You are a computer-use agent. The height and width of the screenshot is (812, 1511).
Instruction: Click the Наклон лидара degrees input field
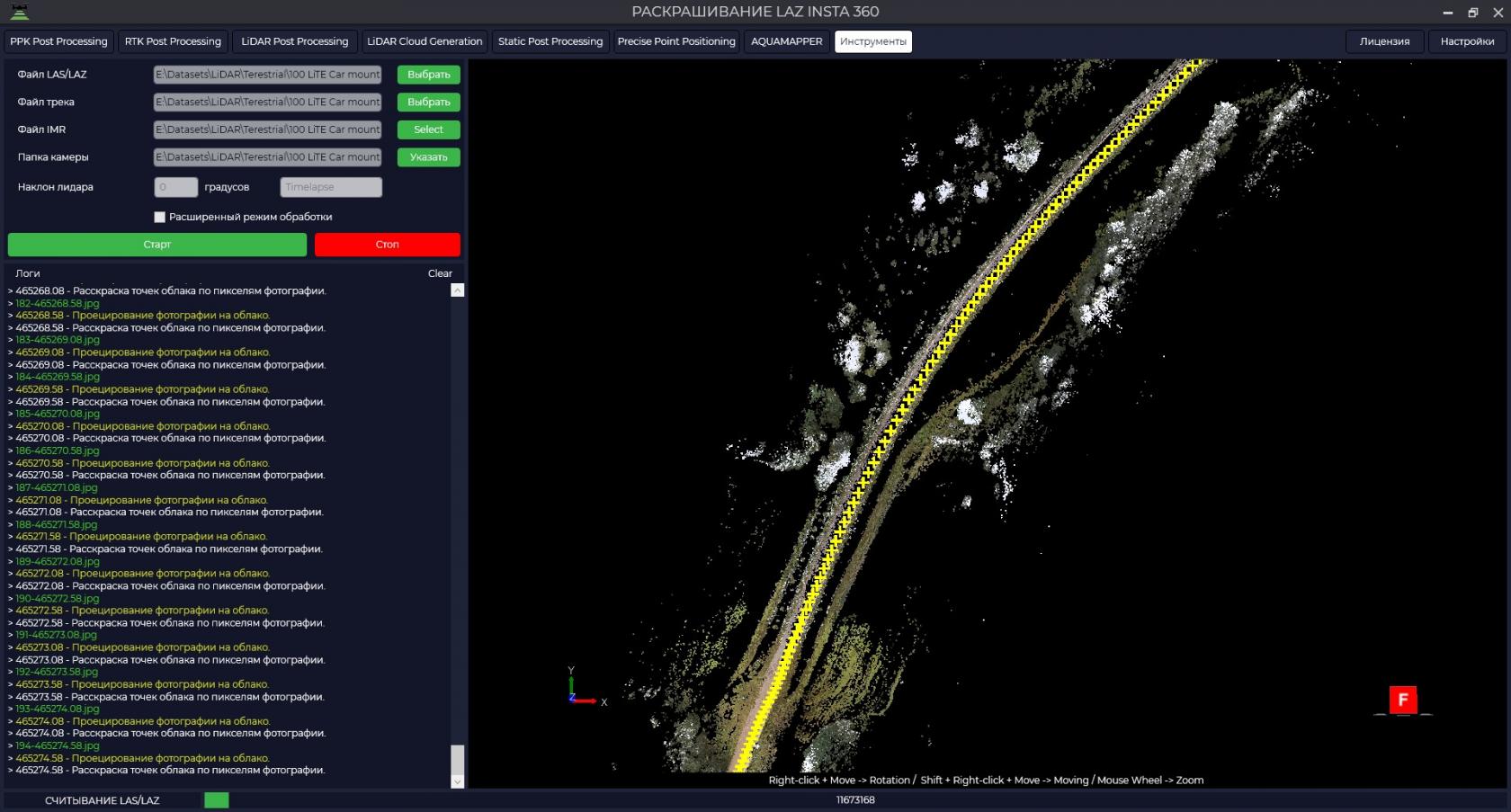(x=175, y=187)
